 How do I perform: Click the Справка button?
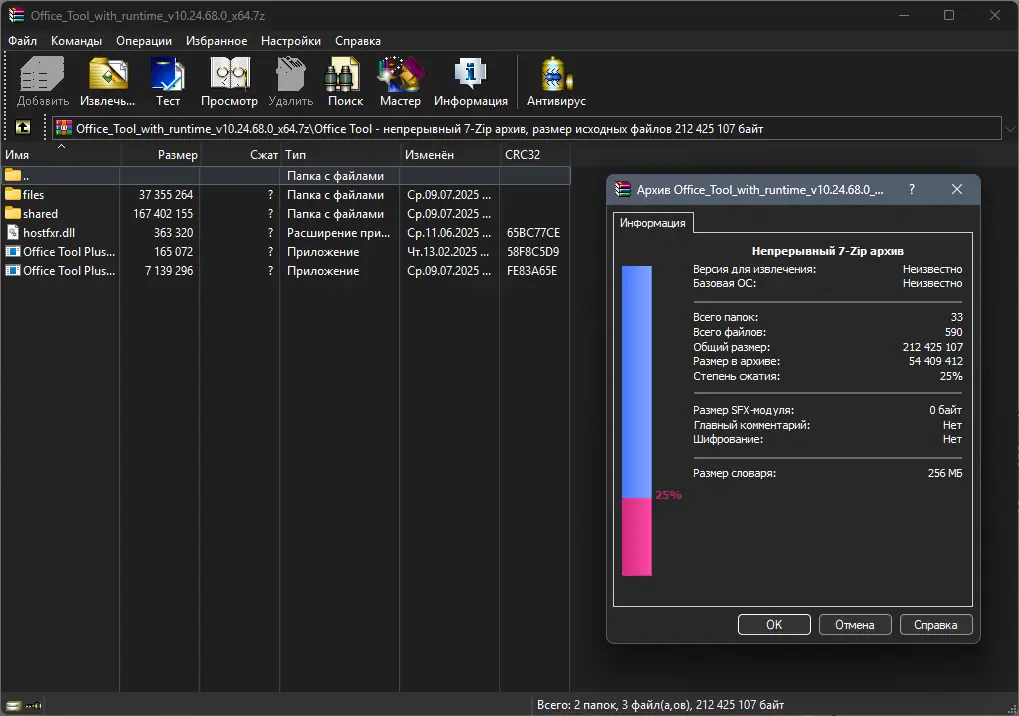935,624
